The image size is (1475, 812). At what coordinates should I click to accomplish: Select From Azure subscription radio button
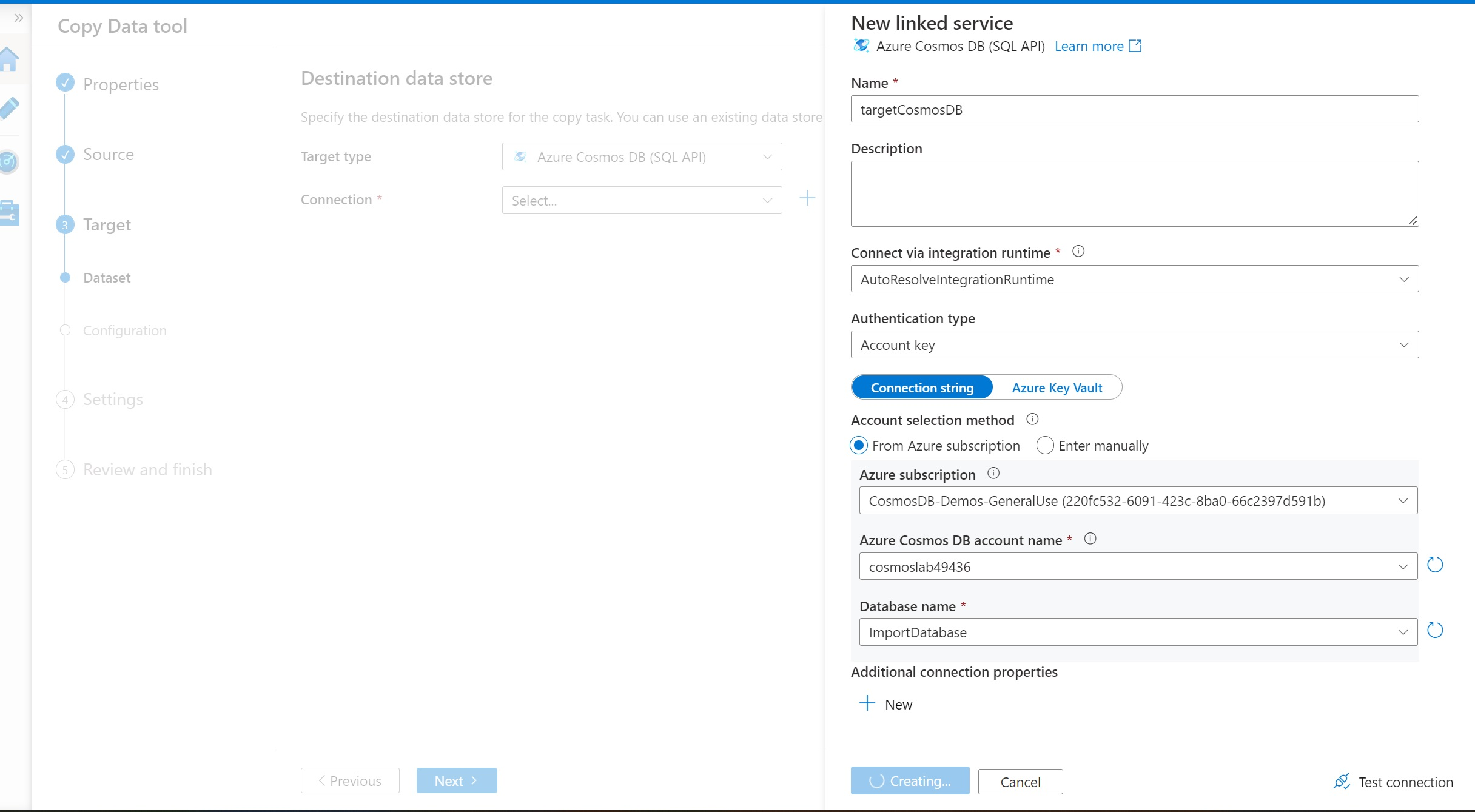pyautogui.click(x=859, y=446)
